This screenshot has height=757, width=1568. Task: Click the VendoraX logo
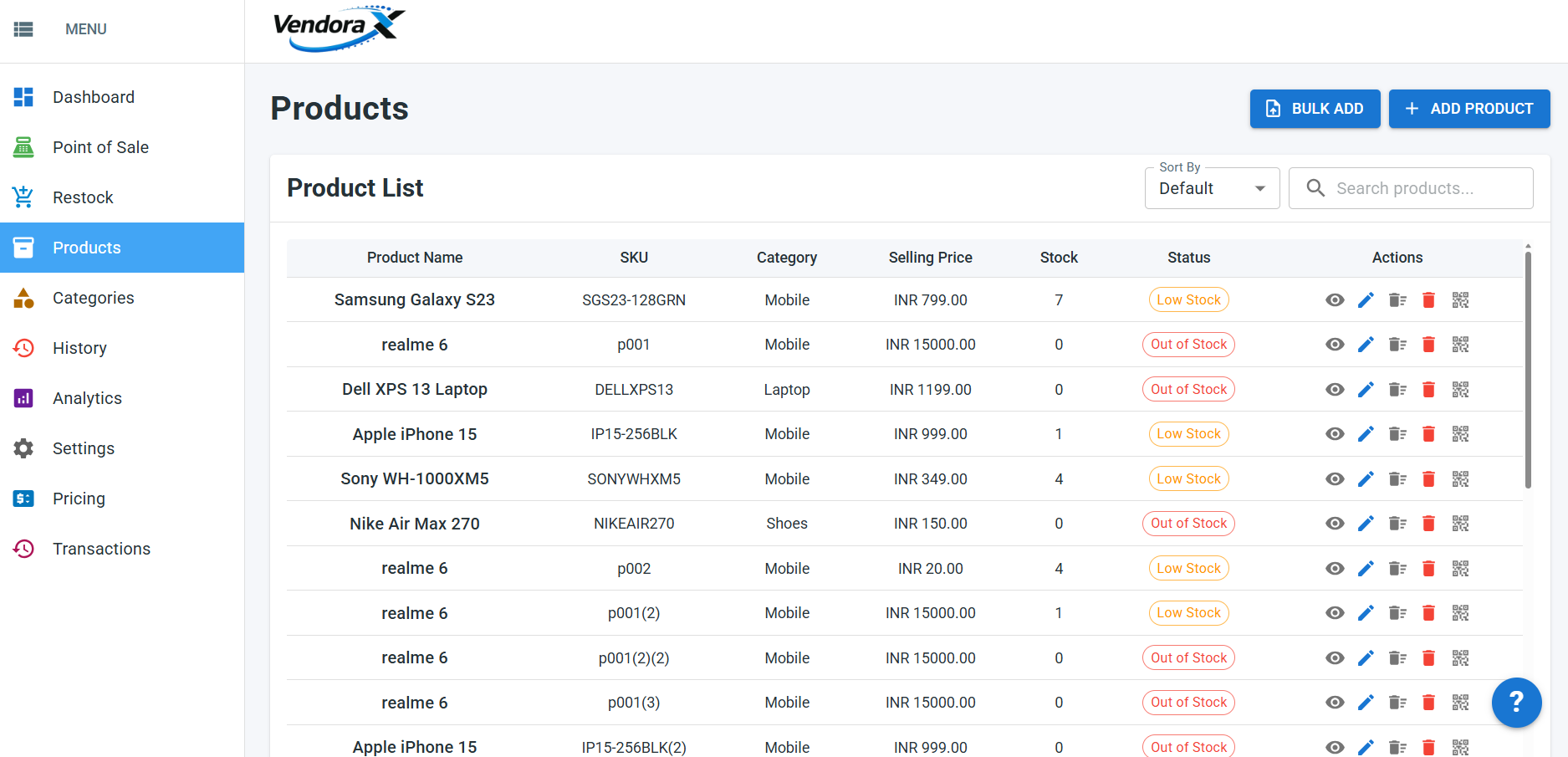pos(339,29)
